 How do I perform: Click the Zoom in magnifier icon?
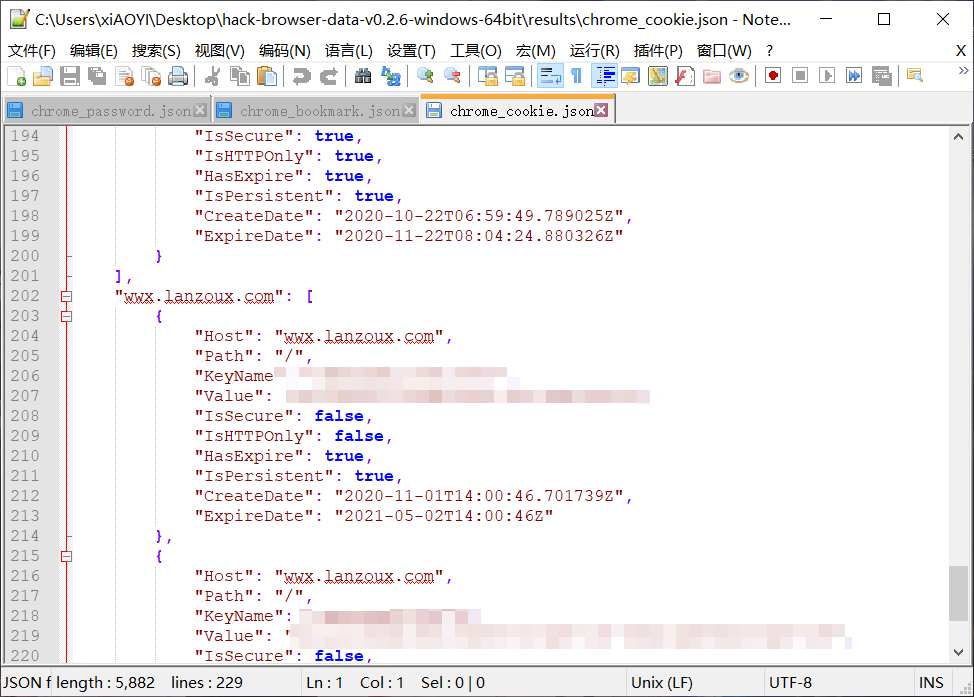click(x=425, y=76)
